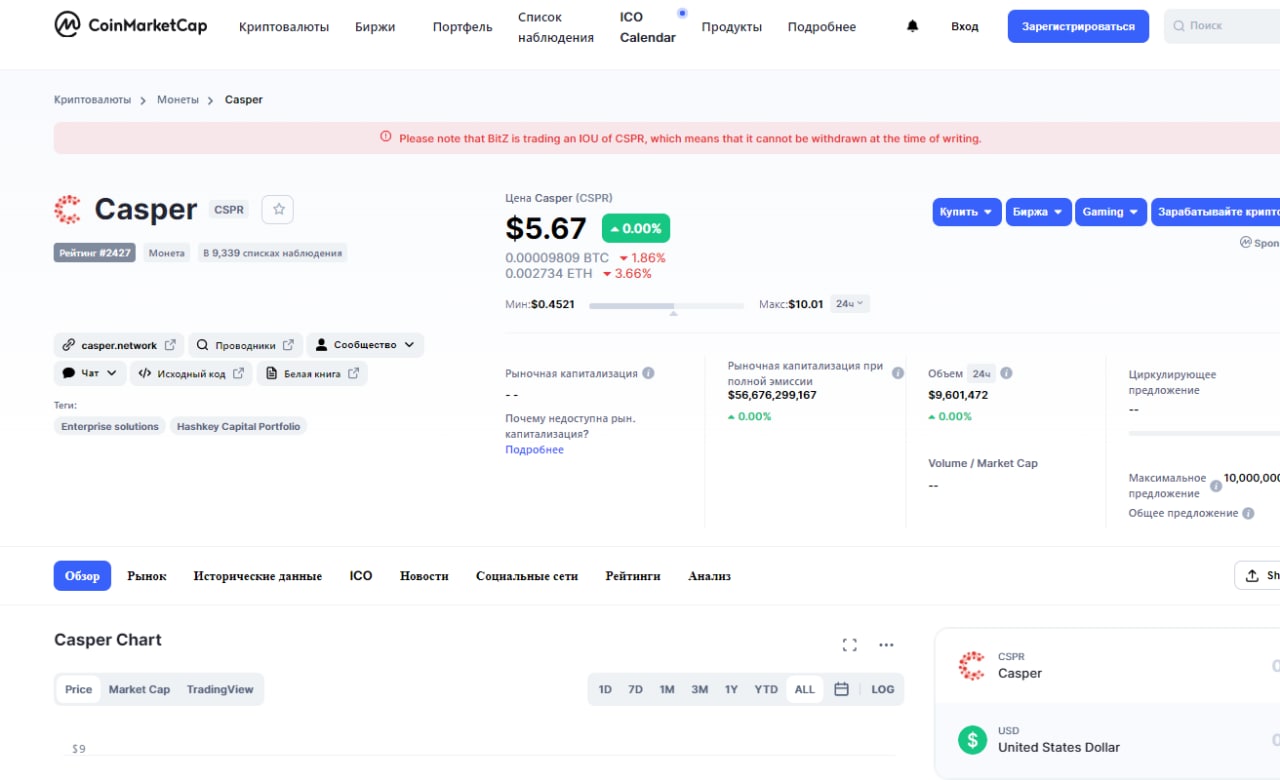
Task: Open ICO Calendar in navigation
Action: click(648, 27)
